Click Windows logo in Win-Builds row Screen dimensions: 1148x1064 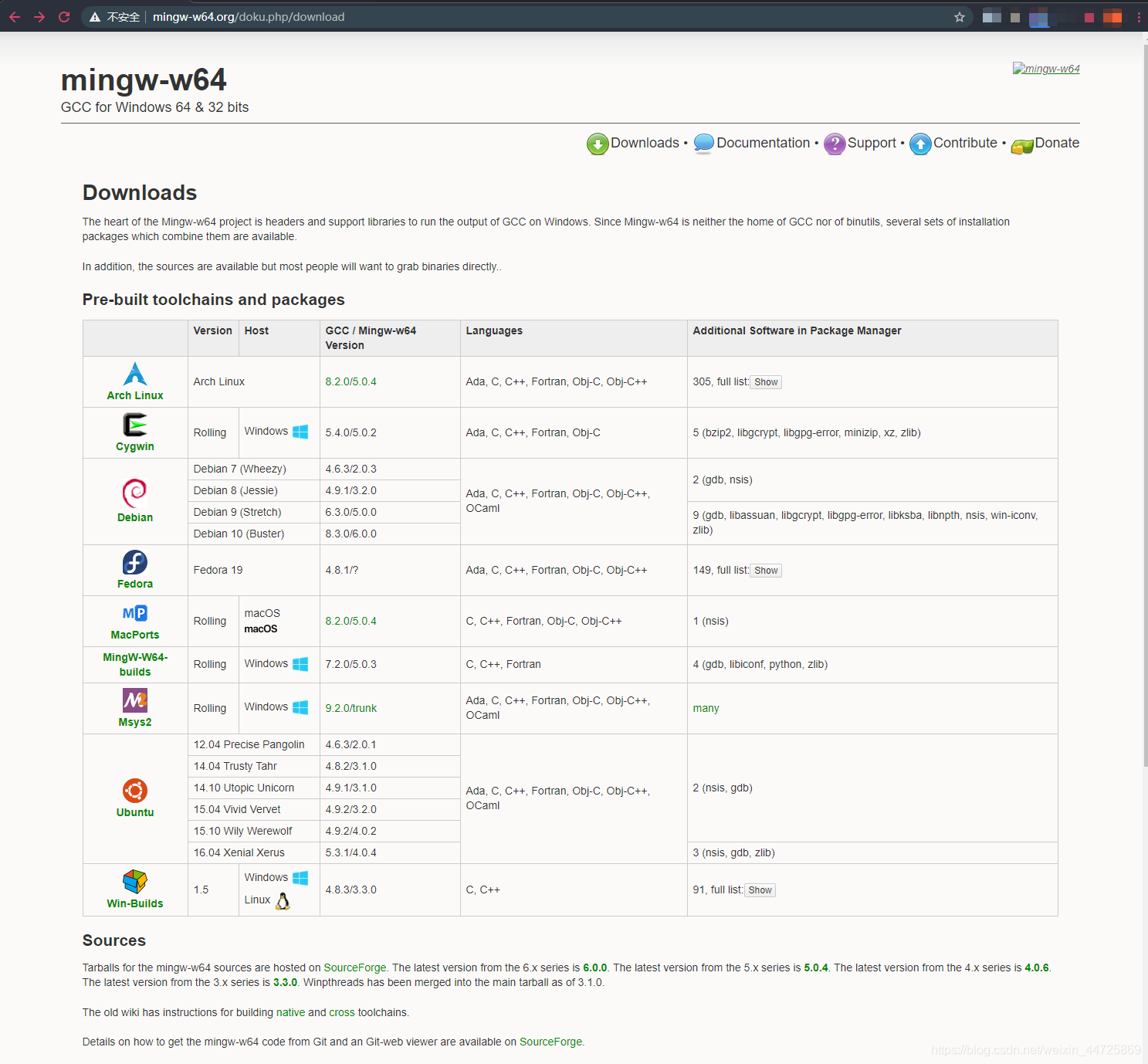click(x=300, y=878)
